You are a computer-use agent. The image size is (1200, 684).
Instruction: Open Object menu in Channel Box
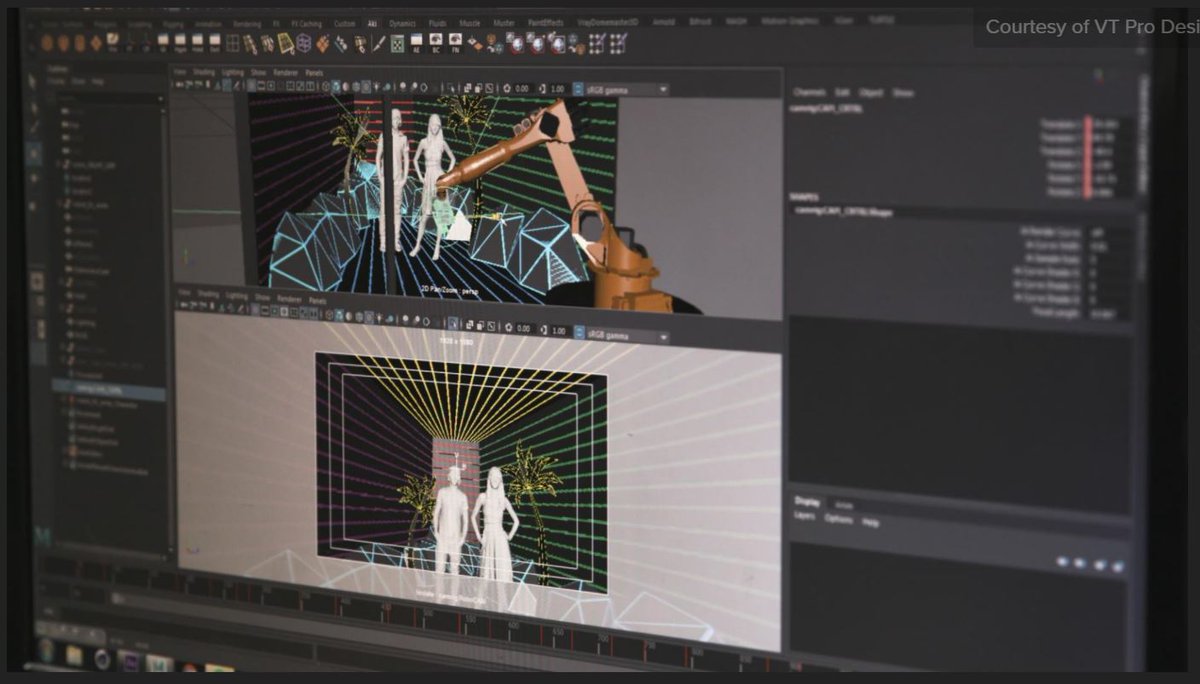tap(871, 92)
